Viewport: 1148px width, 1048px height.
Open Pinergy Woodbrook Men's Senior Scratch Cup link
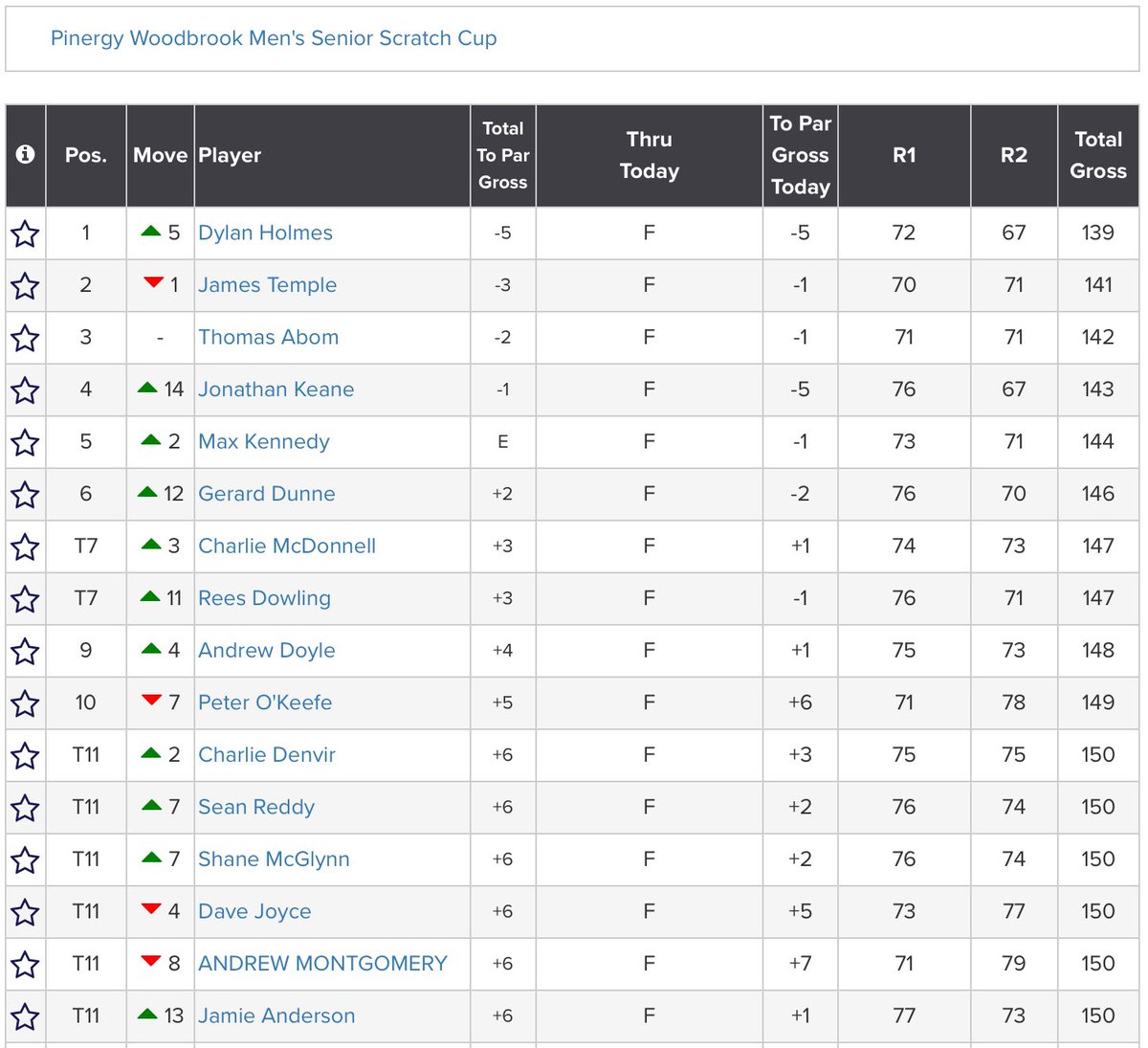(274, 38)
